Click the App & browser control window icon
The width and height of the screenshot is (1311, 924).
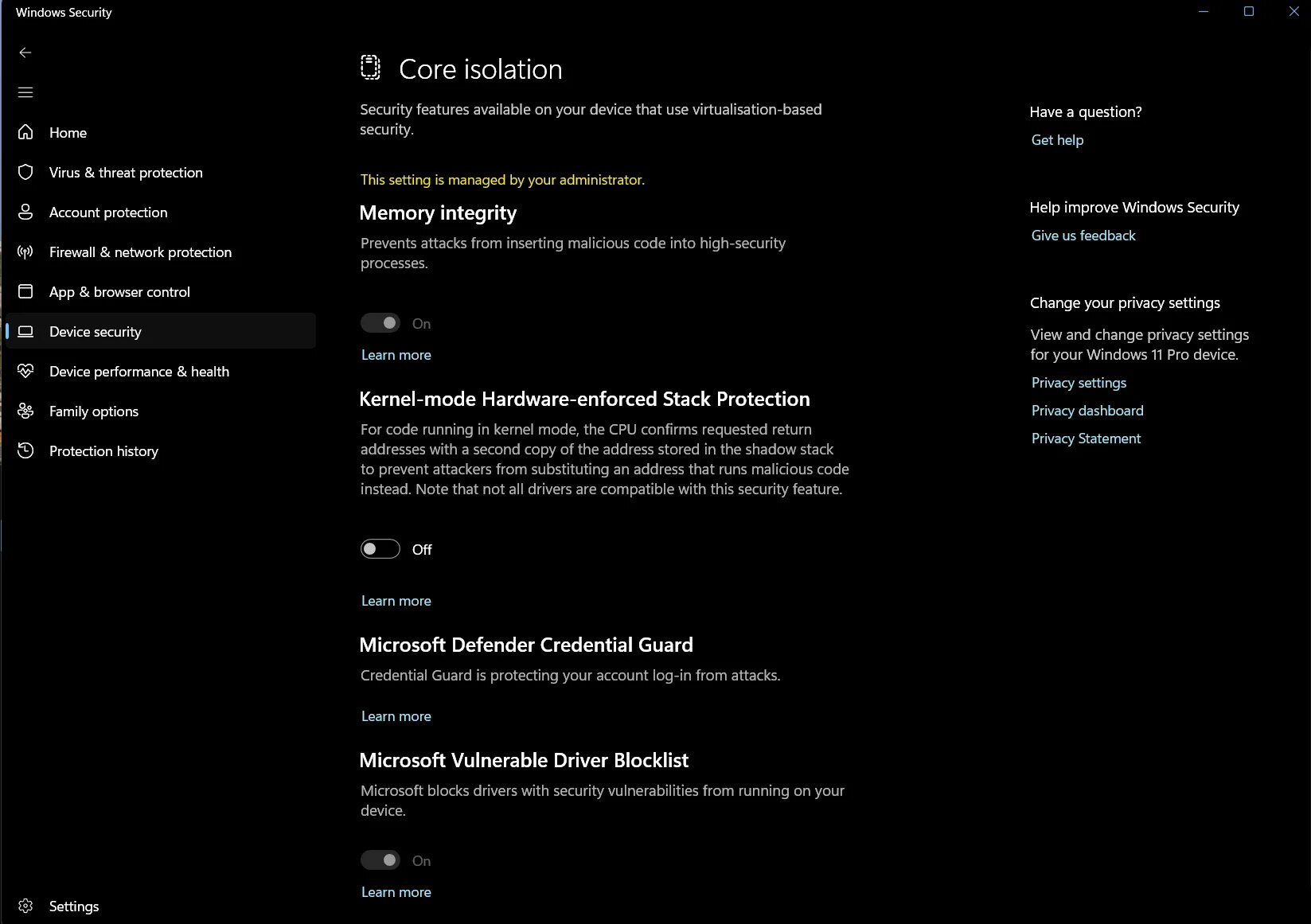(25, 291)
